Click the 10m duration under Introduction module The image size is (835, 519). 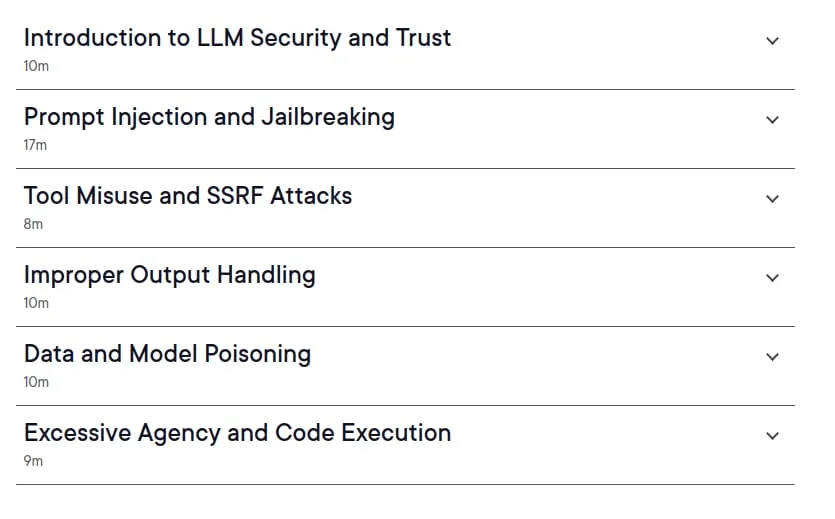(36, 66)
